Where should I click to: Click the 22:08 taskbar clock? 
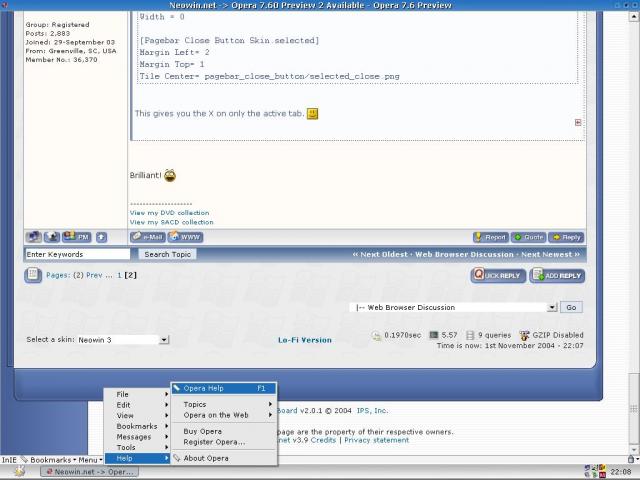620,472
